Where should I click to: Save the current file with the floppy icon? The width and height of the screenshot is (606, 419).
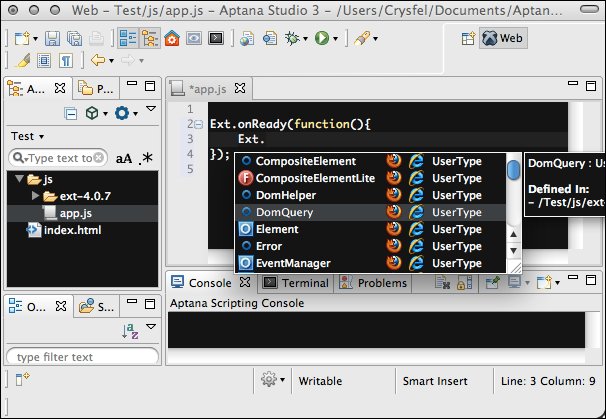click(52, 38)
